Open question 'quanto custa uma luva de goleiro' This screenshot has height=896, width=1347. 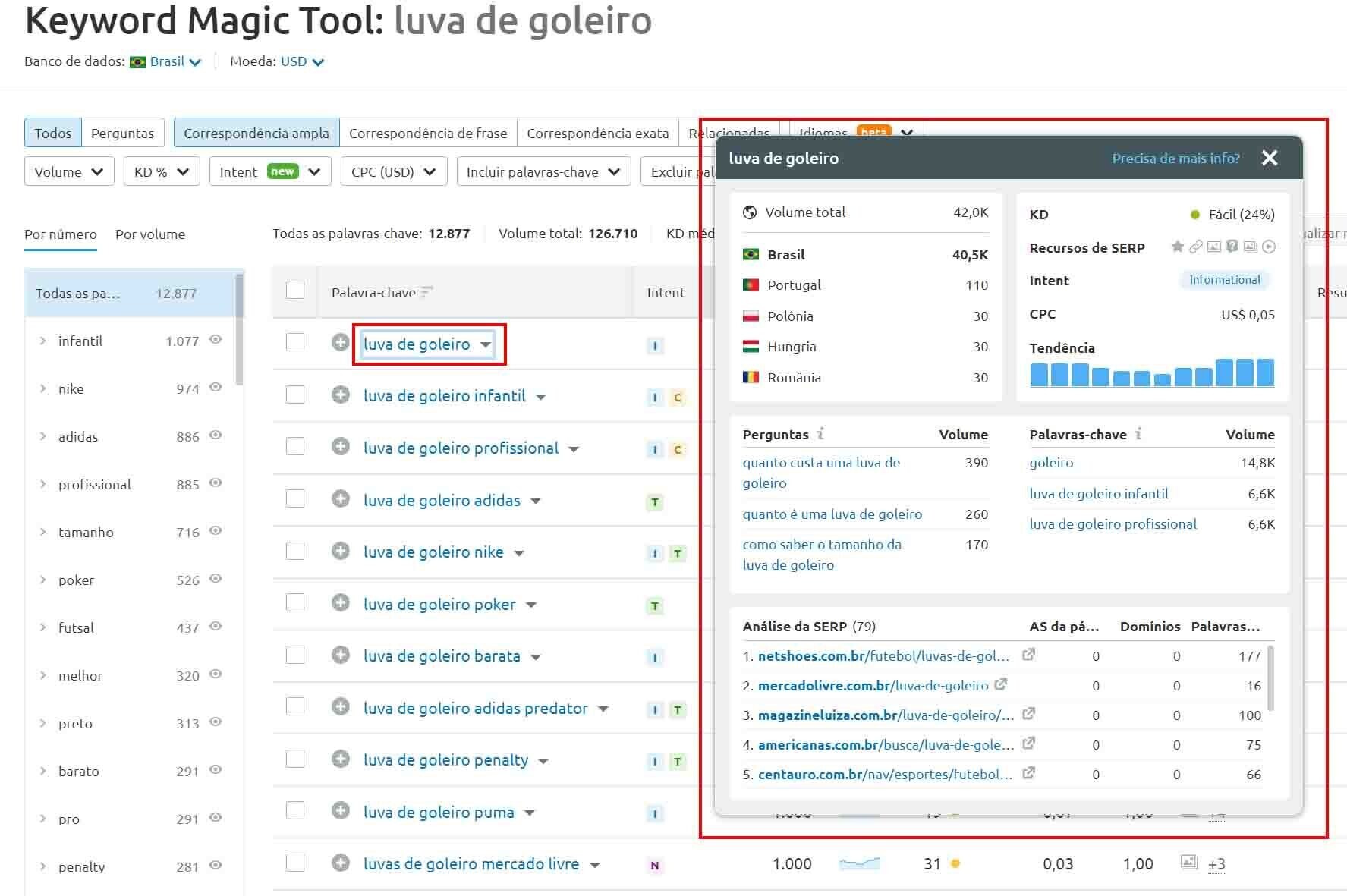coord(821,473)
